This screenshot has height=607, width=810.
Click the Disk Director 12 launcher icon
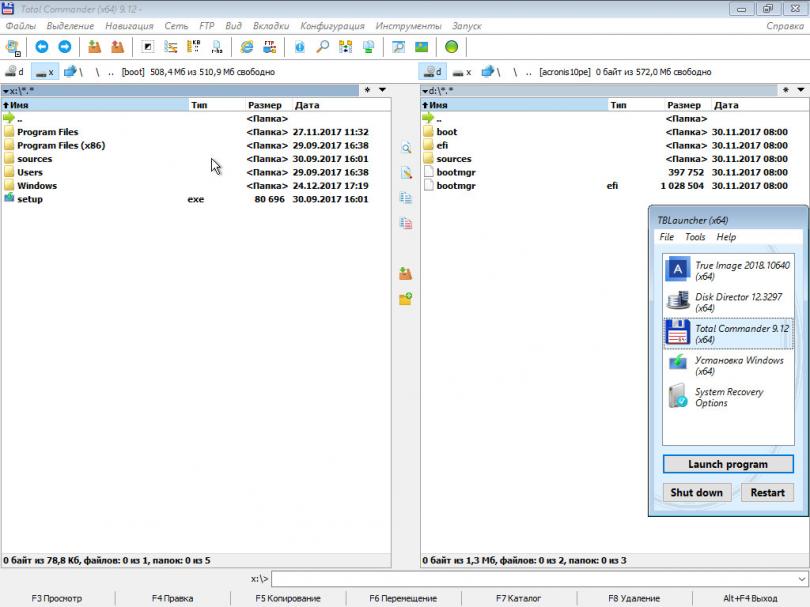pyautogui.click(x=677, y=301)
